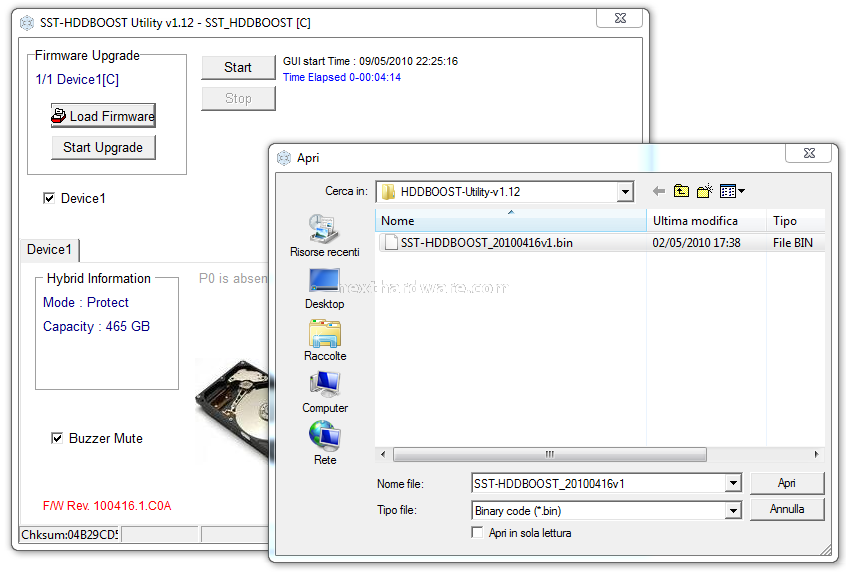Click Apri to open the selected file
Viewport: 846px width, 573px height.
coord(787,483)
